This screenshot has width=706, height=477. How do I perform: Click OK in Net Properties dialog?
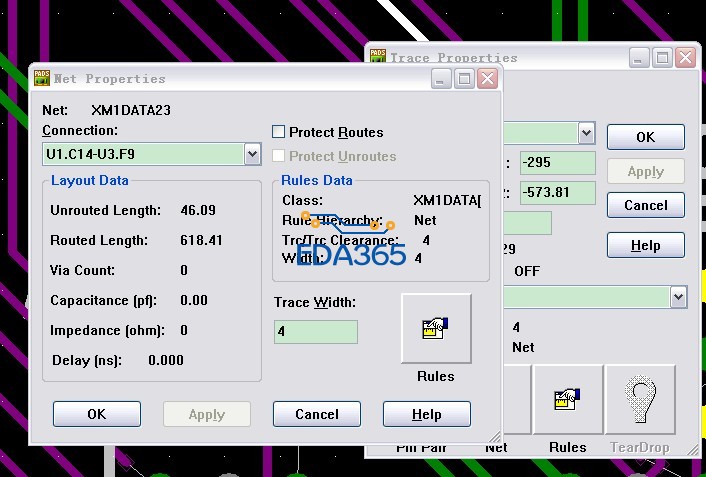(x=97, y=414)
